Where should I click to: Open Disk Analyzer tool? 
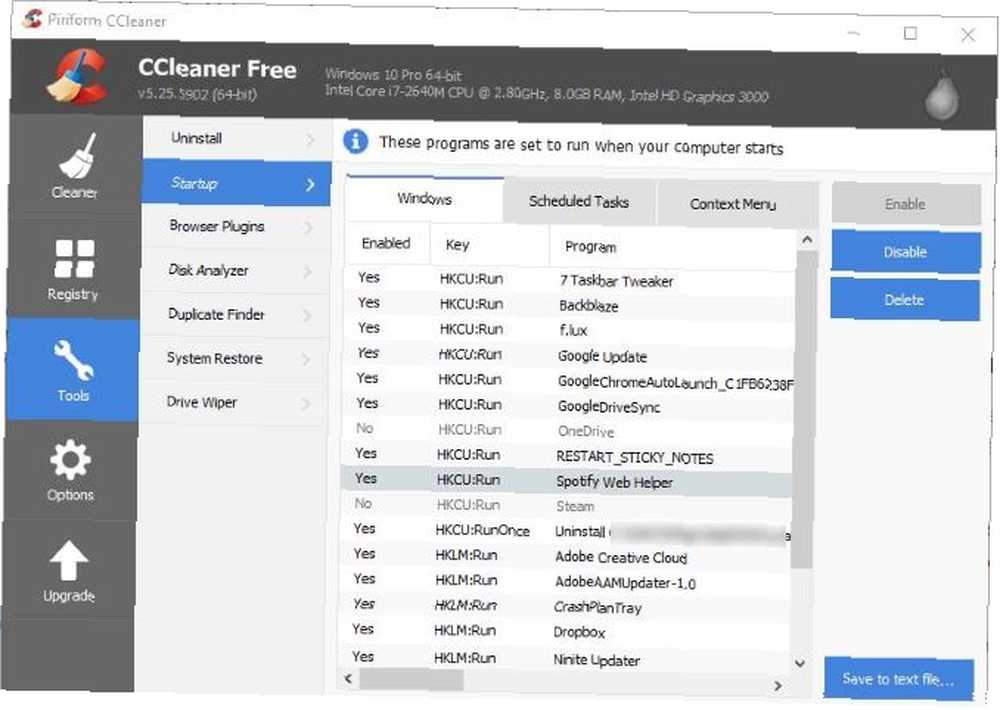pyautogui.click(x=235, y=270)
